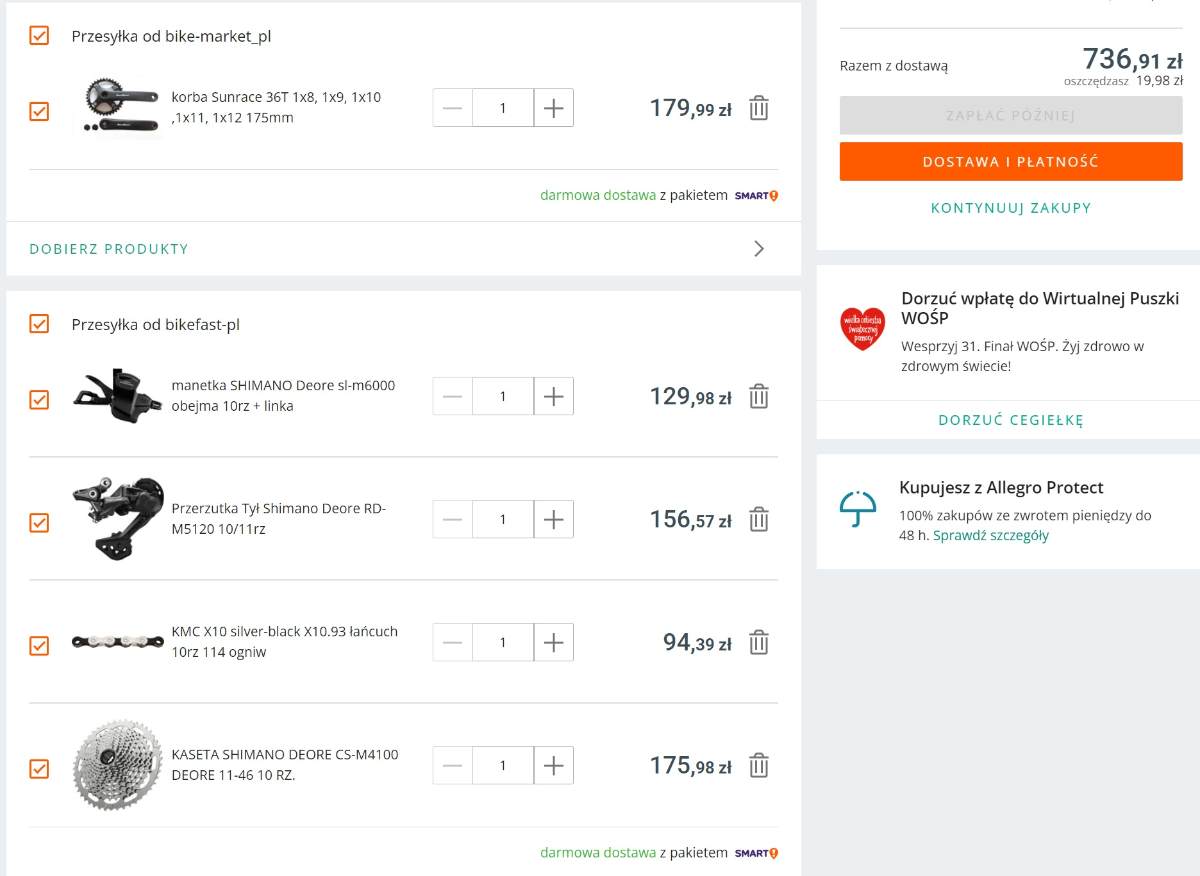Click the quantity field for the Deore manetka

tap(503, 397)
